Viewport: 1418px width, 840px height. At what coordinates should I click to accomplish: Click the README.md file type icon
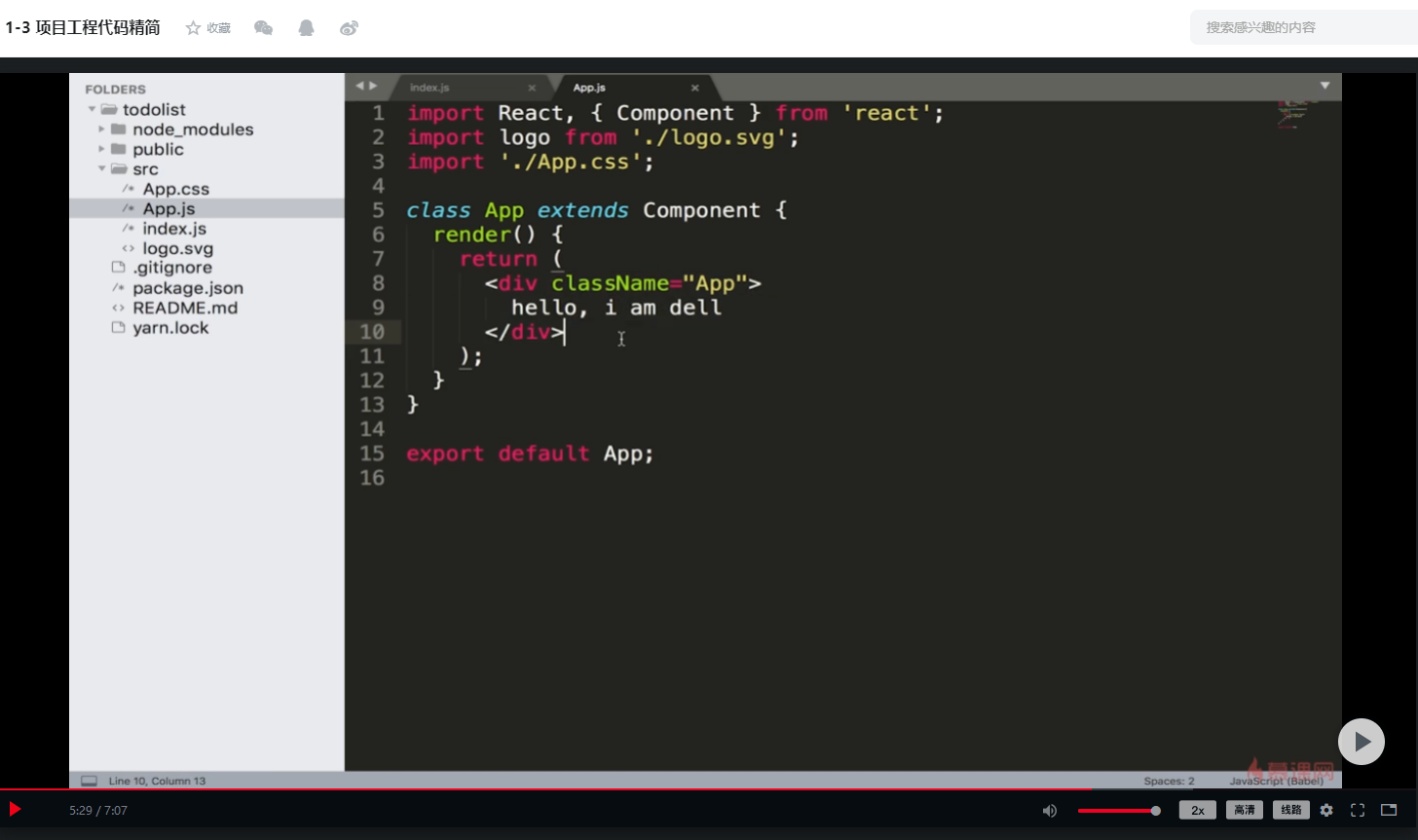[118, 308]
